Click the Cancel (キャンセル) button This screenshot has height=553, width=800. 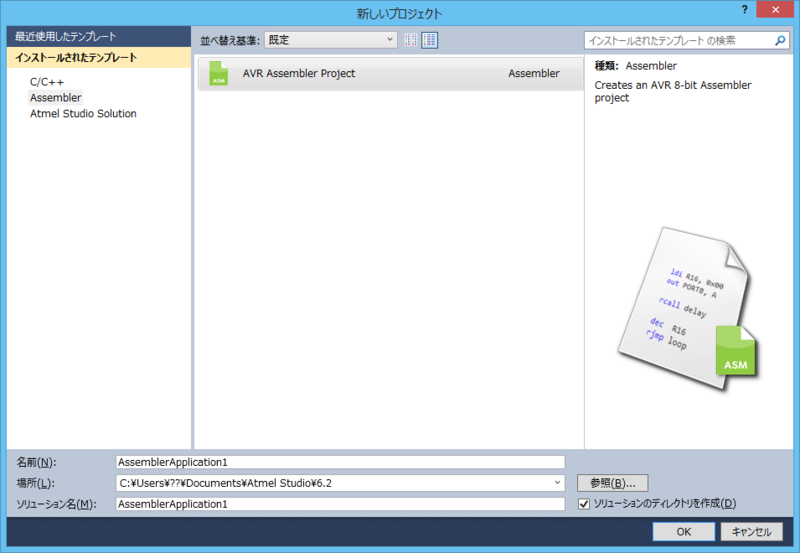click(752, 532)
